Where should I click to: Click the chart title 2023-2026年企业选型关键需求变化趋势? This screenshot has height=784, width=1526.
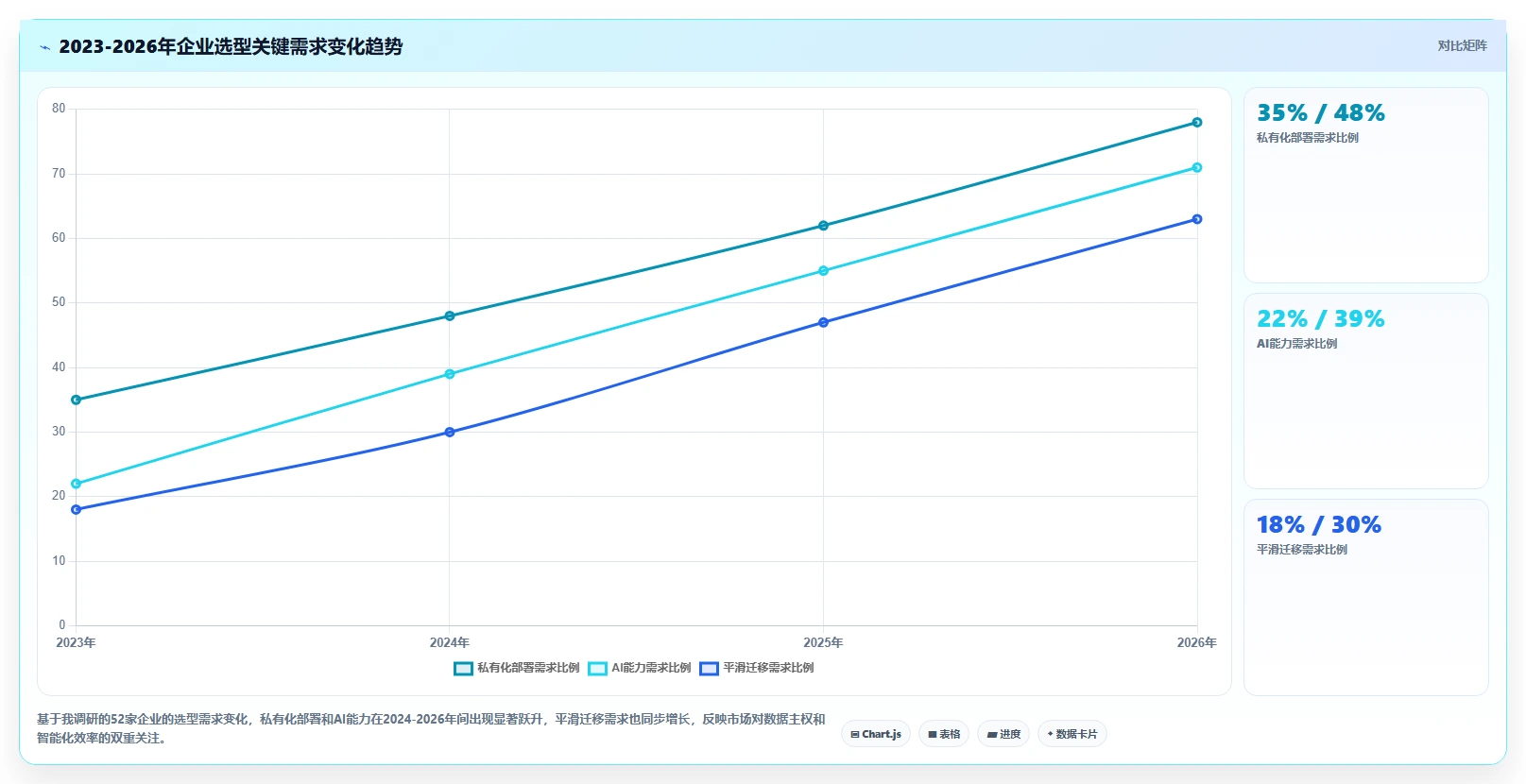(231, 46)
